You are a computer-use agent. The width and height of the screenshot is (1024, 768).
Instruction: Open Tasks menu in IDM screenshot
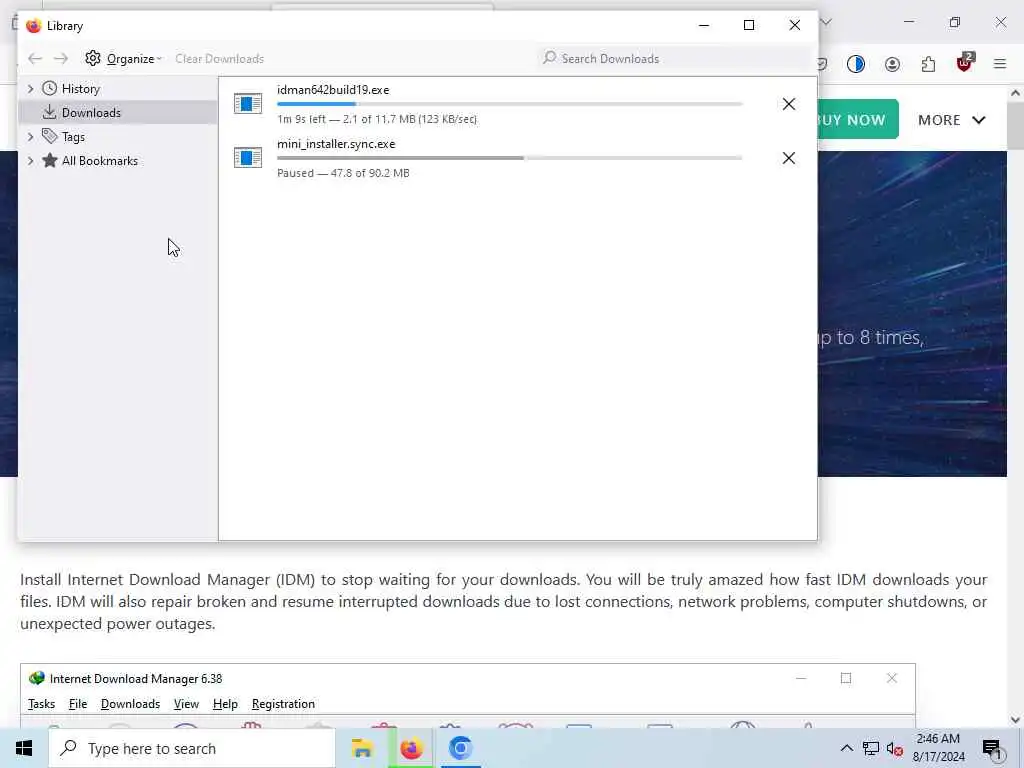coord(41,704)
